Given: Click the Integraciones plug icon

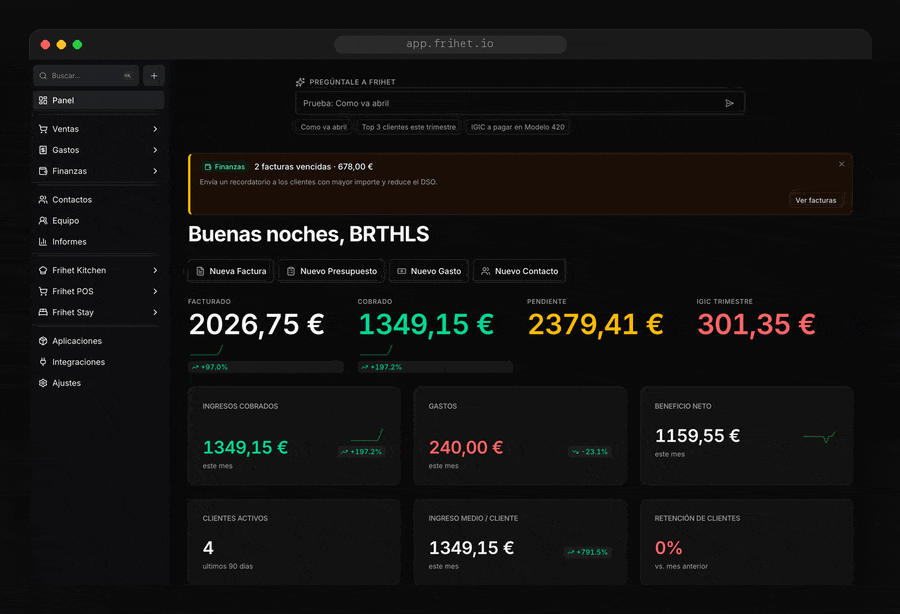Looking at the screenshot, I should [x=43, y=362].
